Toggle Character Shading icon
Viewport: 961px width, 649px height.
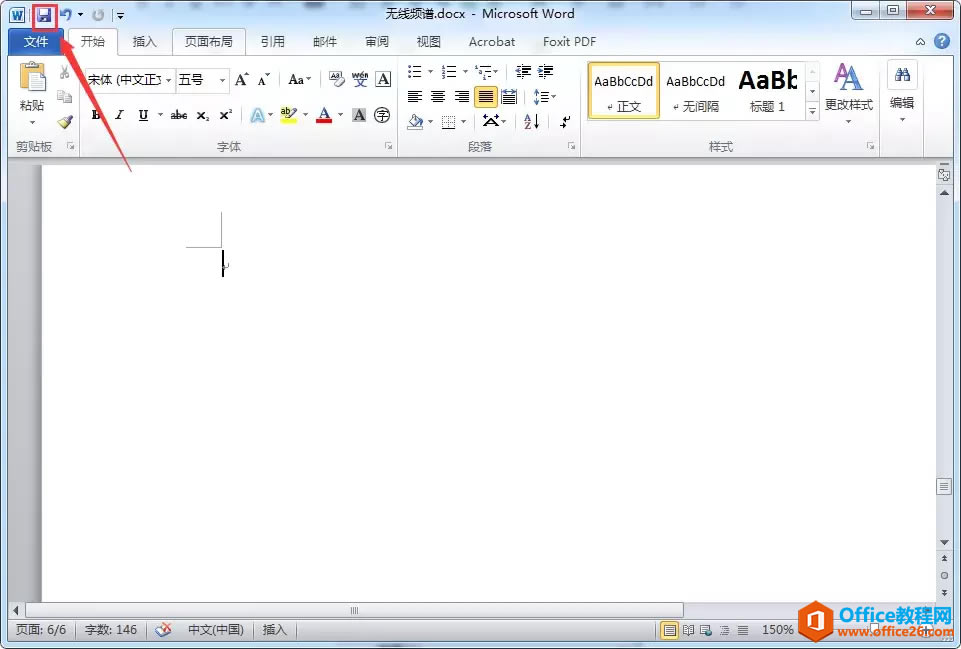pos(359,115)
